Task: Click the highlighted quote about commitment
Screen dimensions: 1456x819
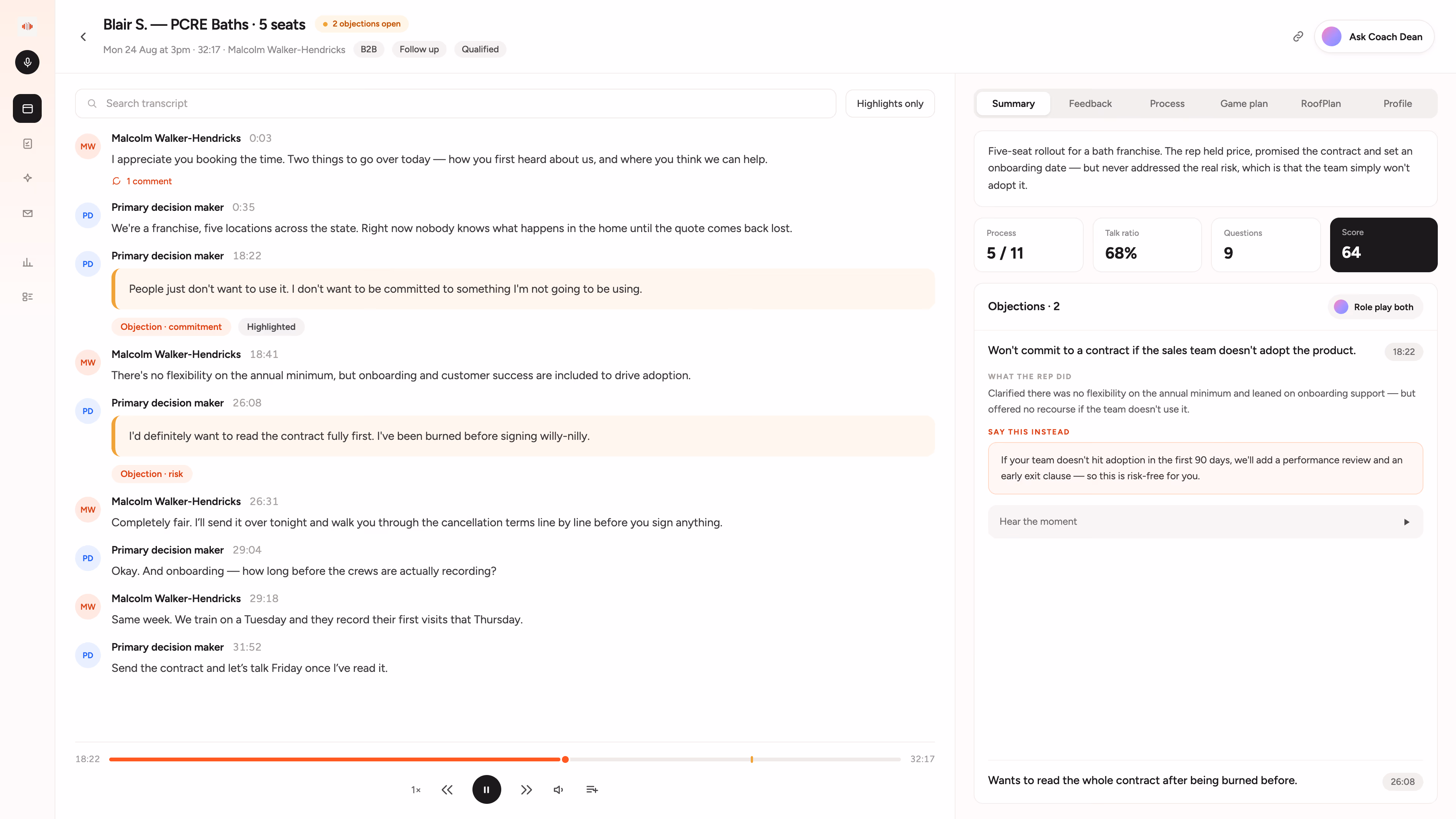Action: pyautogui.click(x=523, y=289)
